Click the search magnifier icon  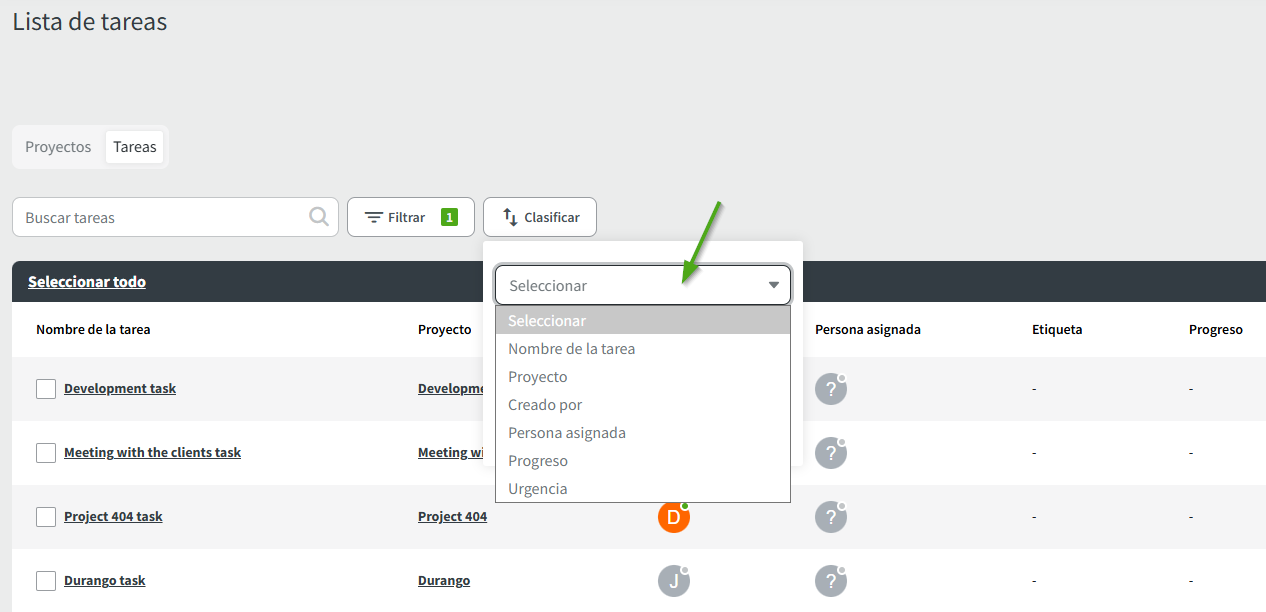click(x=319, y=217)
